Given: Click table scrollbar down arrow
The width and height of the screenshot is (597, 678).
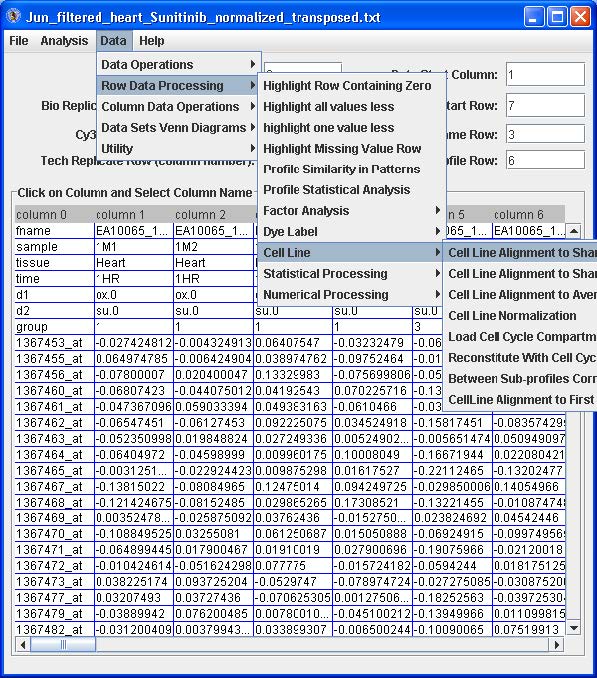Looking at the screenshot, I should click(573, 628).
